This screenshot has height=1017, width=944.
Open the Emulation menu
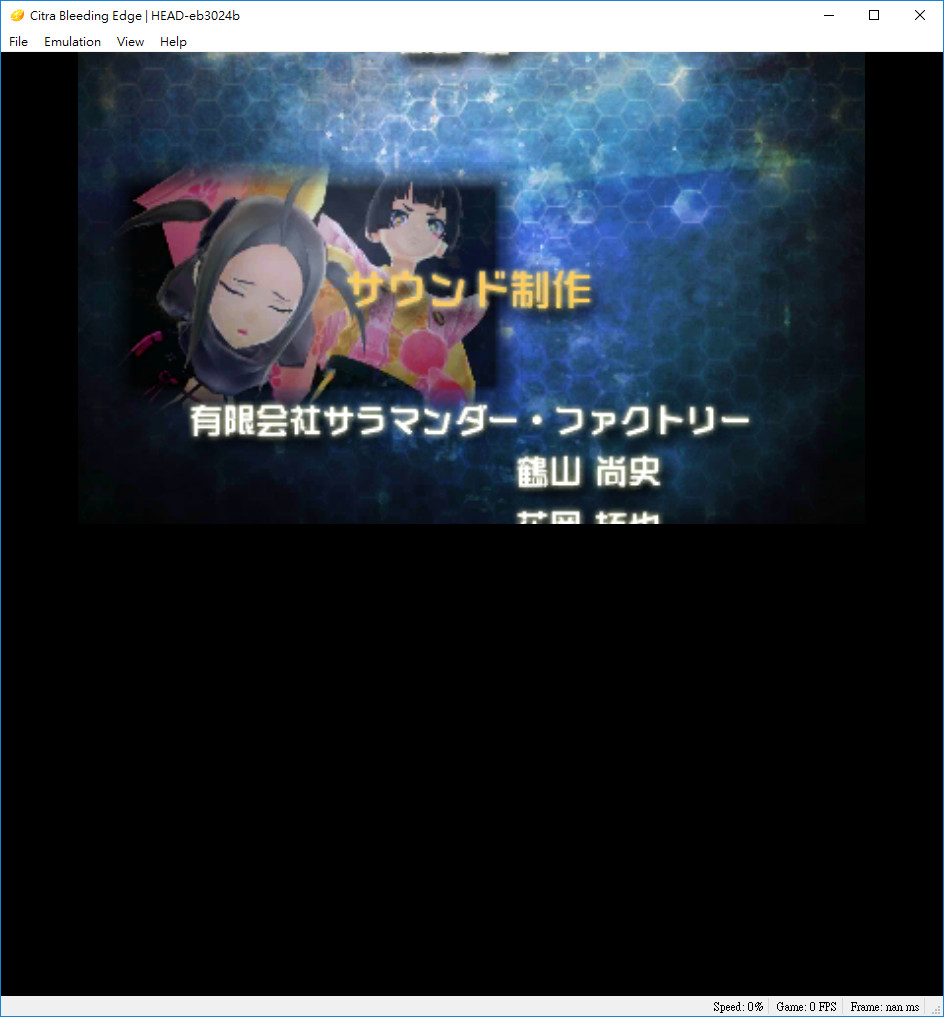72,42
